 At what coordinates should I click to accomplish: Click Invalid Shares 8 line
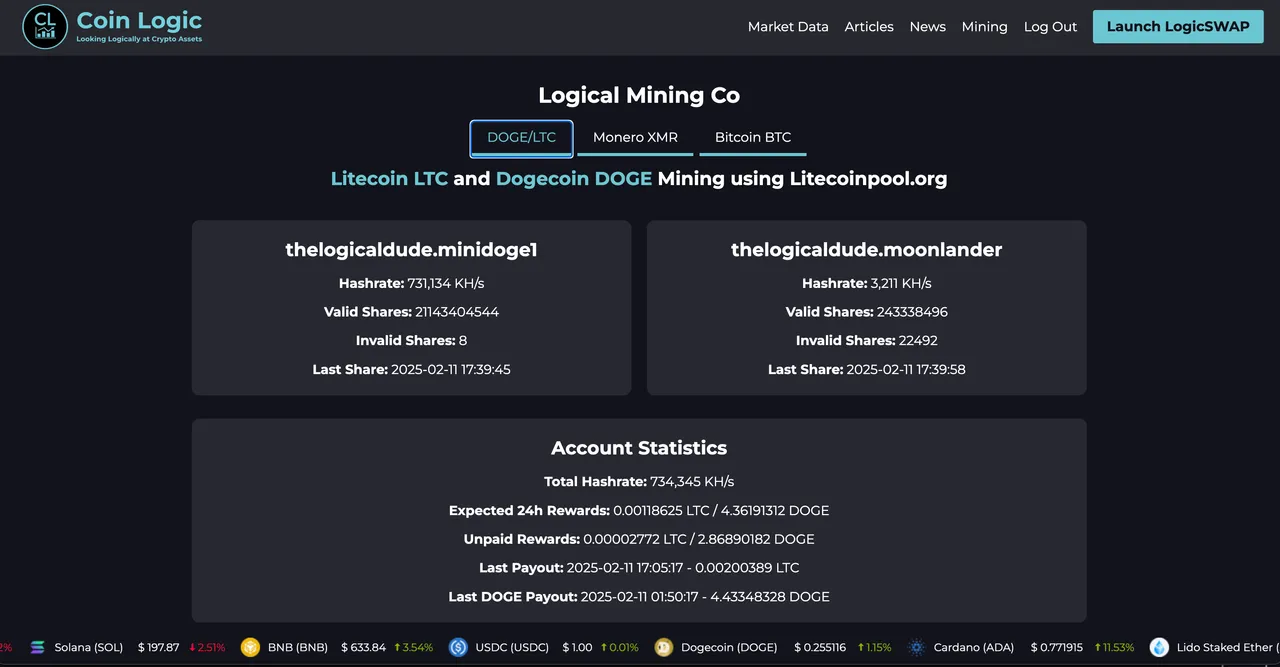[x=411, y=341]
